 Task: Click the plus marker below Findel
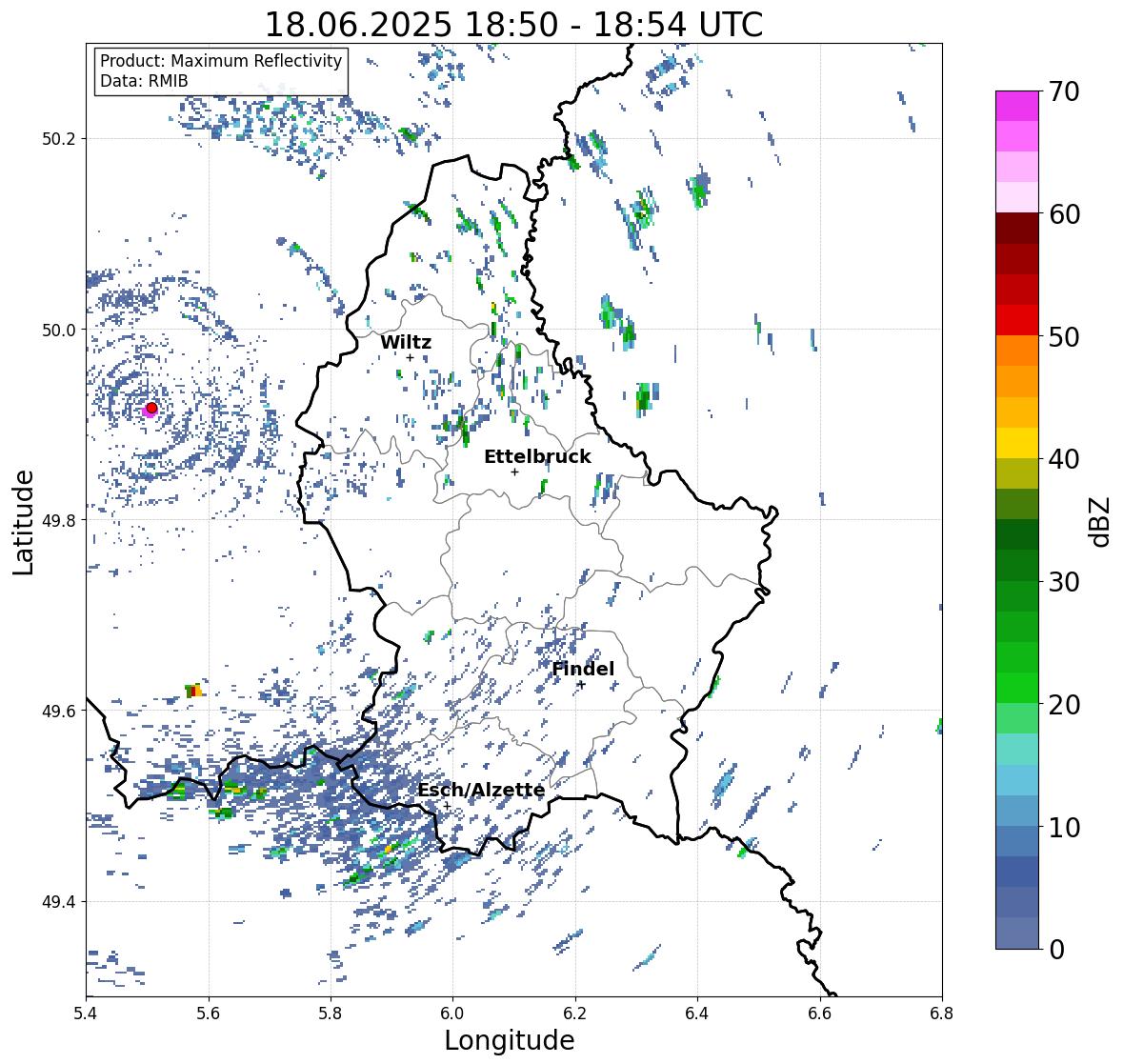[582, 685]
